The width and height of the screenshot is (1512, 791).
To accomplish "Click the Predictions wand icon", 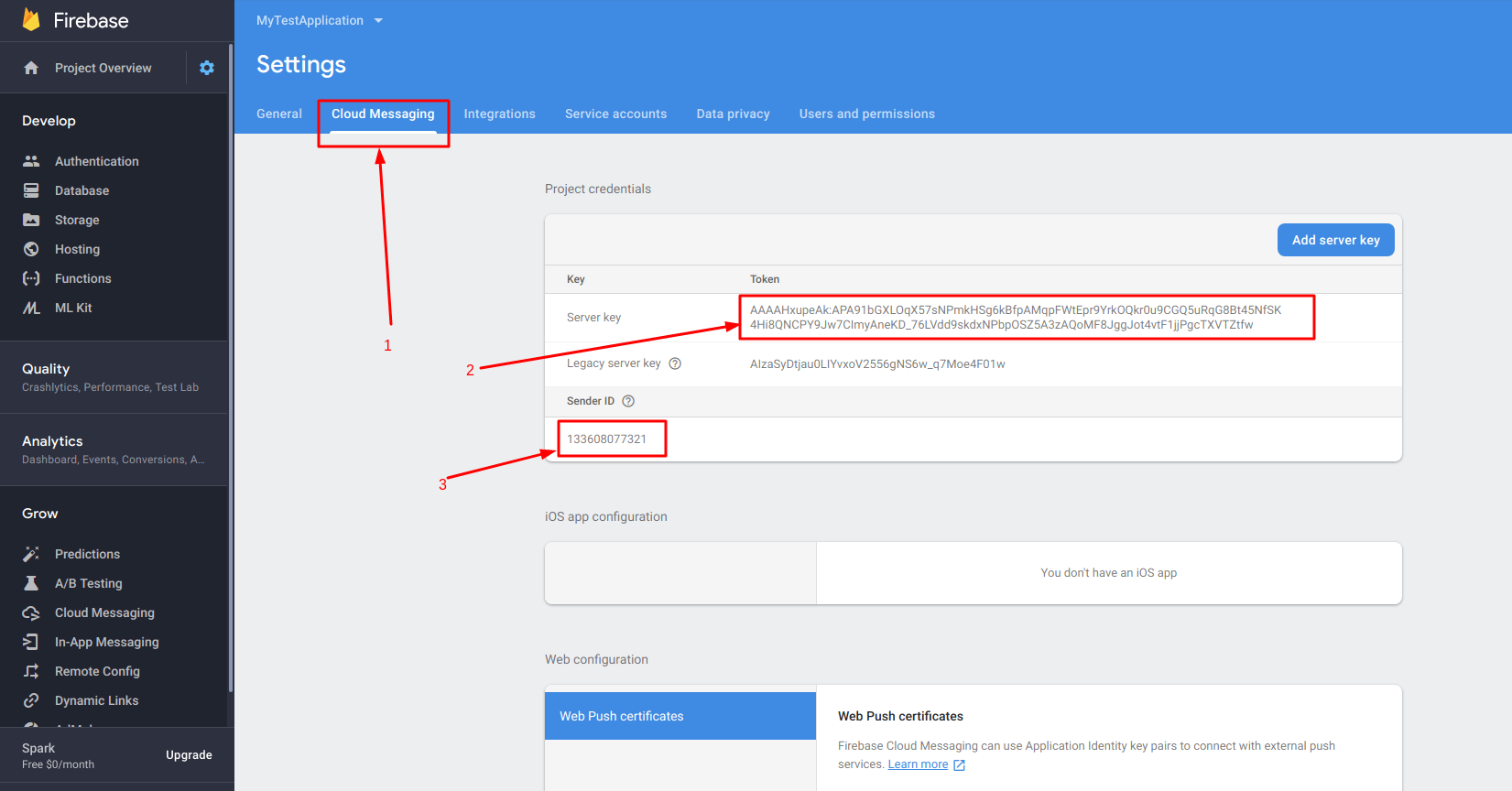I will coord(31,554).
